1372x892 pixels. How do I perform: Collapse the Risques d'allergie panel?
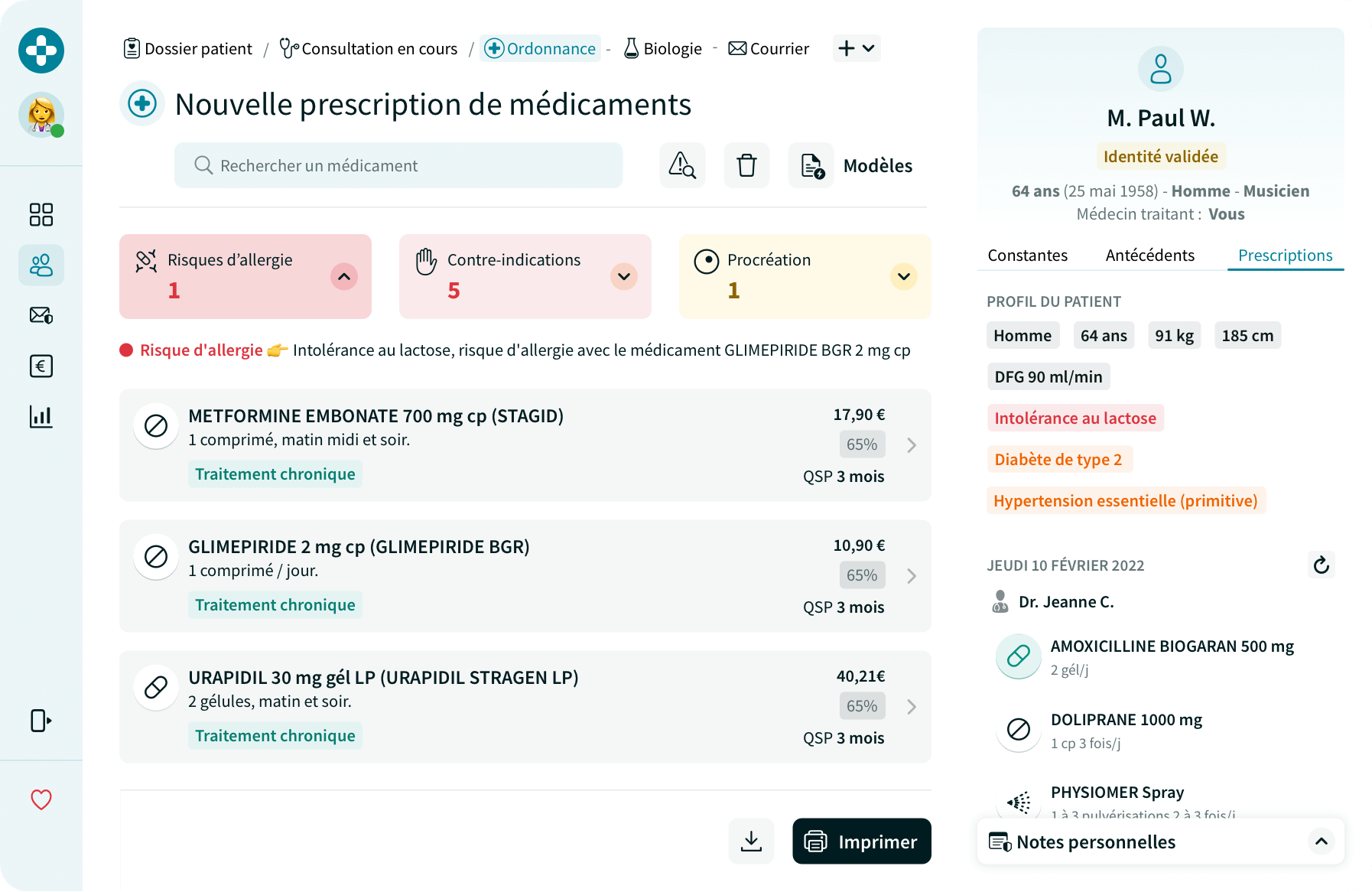coord(344,276)
